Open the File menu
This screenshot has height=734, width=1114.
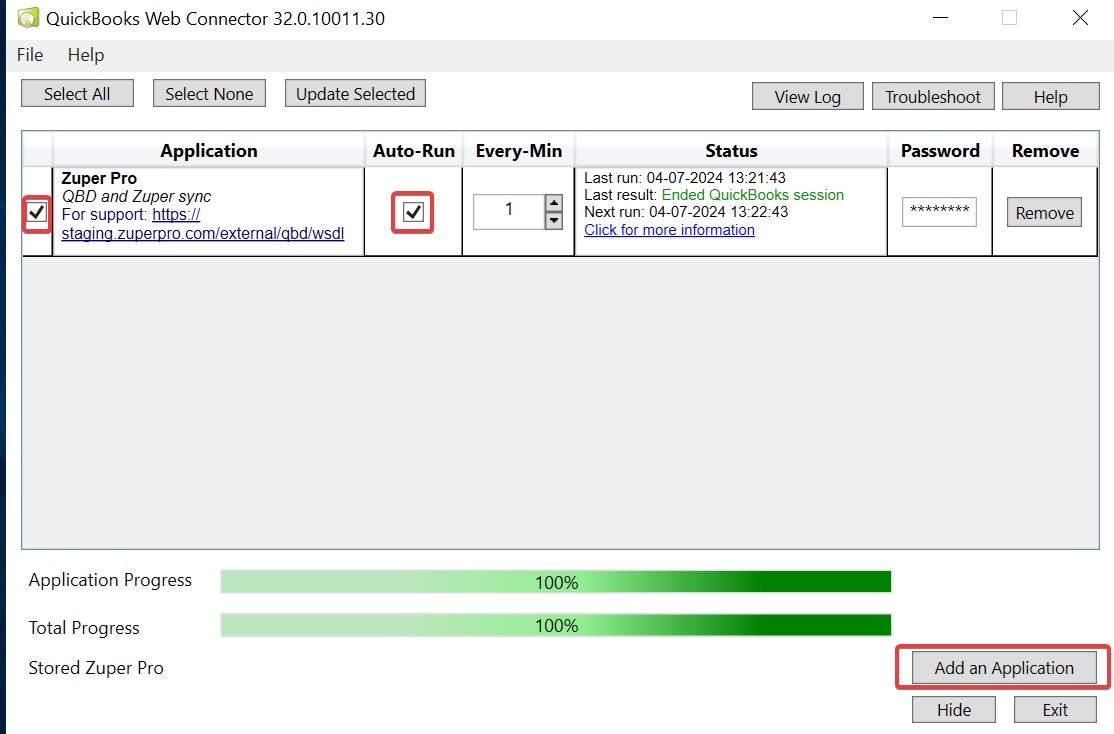coord(30,55)
